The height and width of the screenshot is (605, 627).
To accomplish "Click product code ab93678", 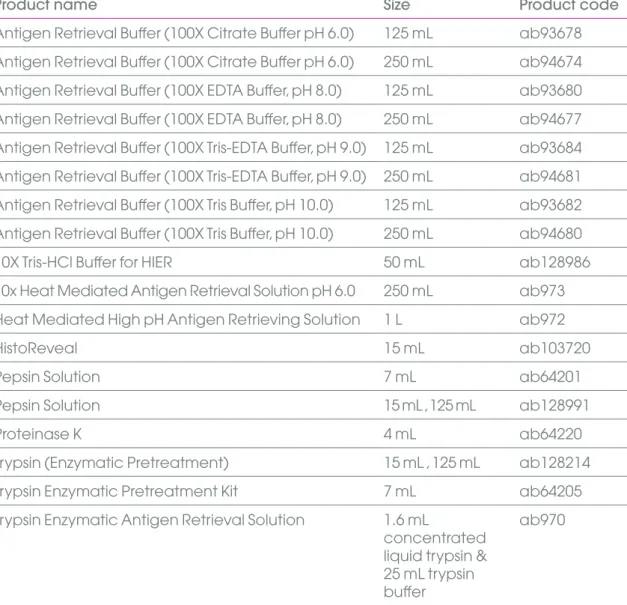I will (550, 33).
